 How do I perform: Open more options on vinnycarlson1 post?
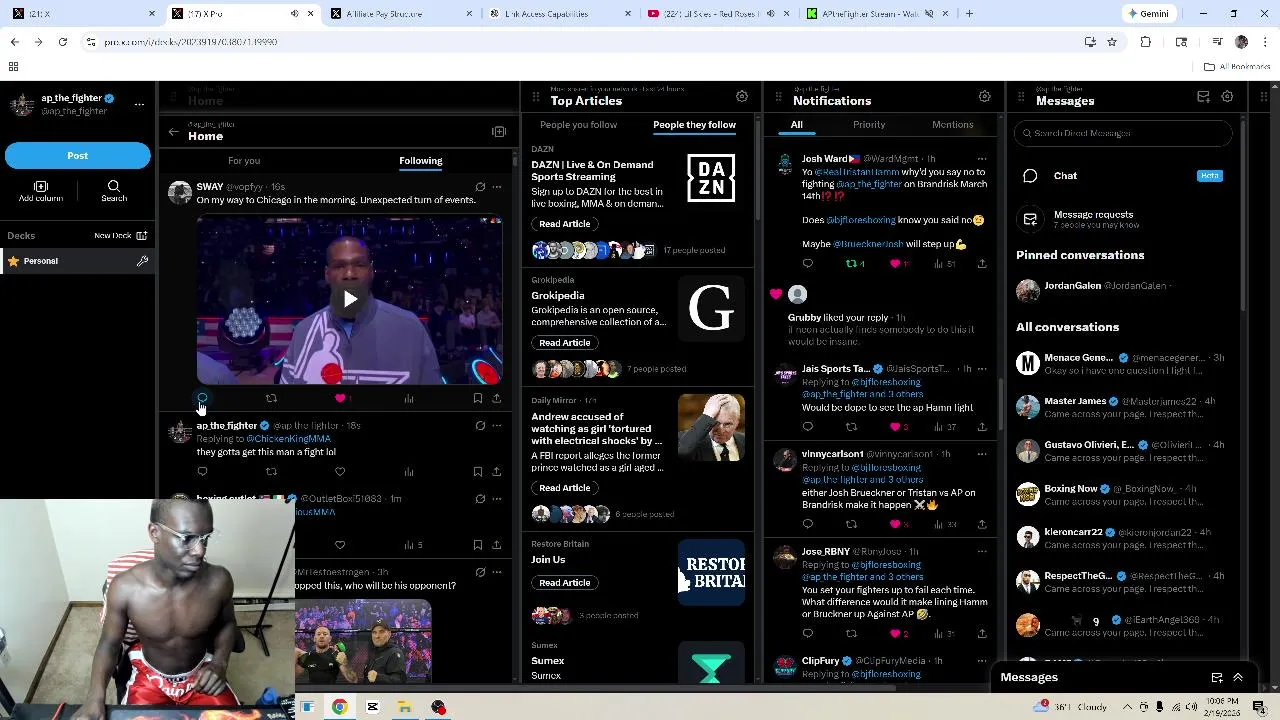[x=982, y=454]
